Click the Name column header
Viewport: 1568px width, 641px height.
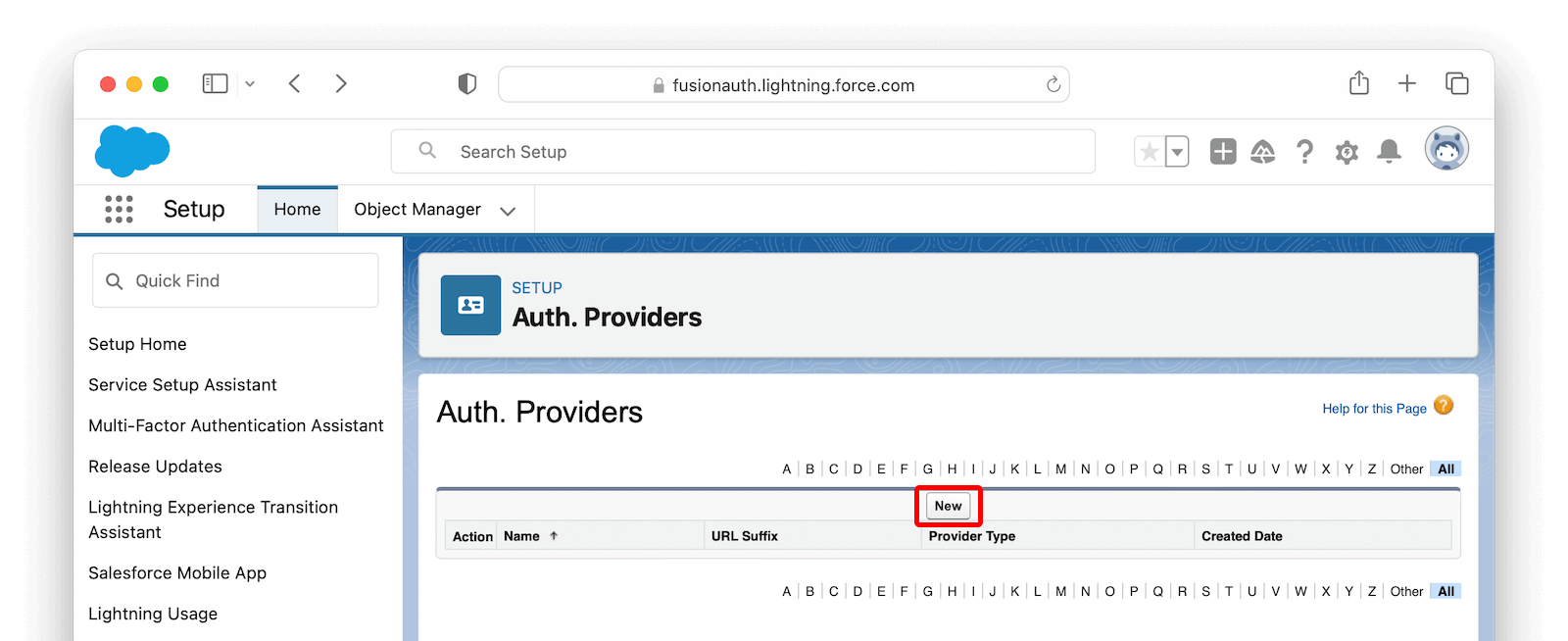[521, 536]
